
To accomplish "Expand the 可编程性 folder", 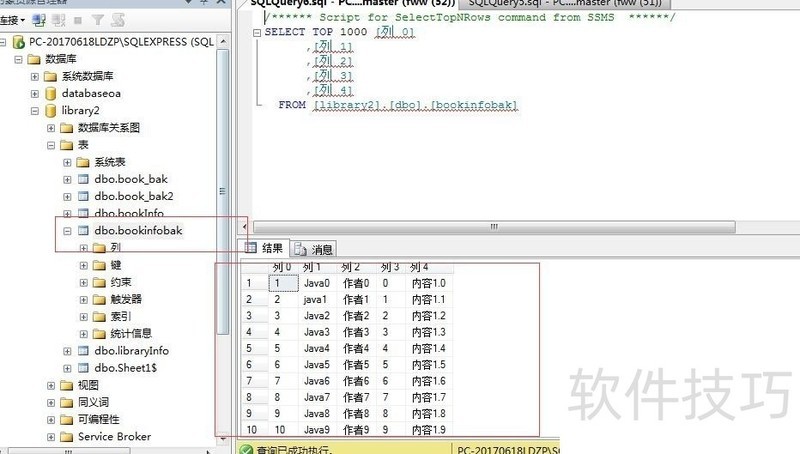I will [x=51, y=420].
